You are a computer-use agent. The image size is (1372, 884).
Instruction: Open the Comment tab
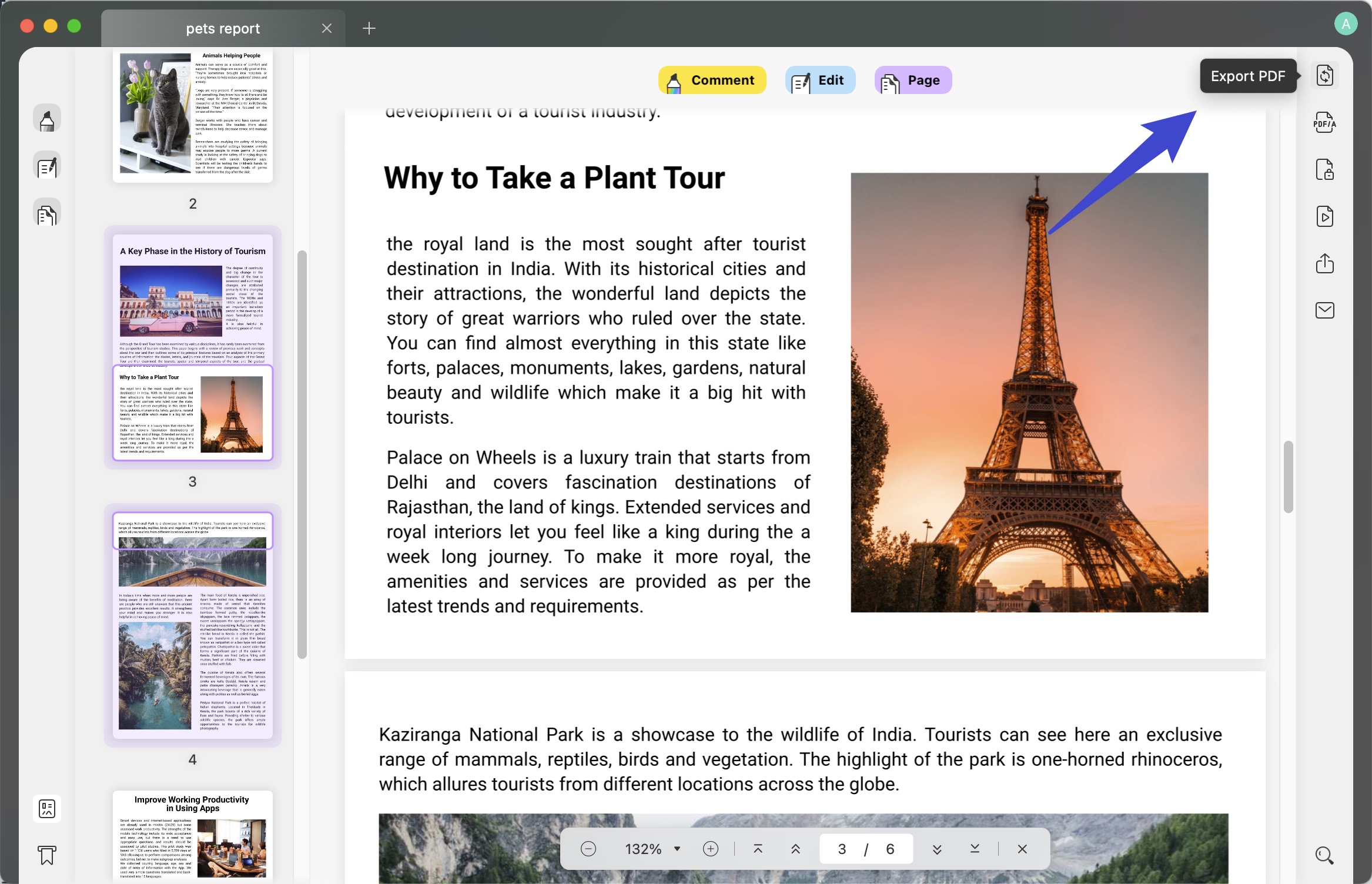712,80
